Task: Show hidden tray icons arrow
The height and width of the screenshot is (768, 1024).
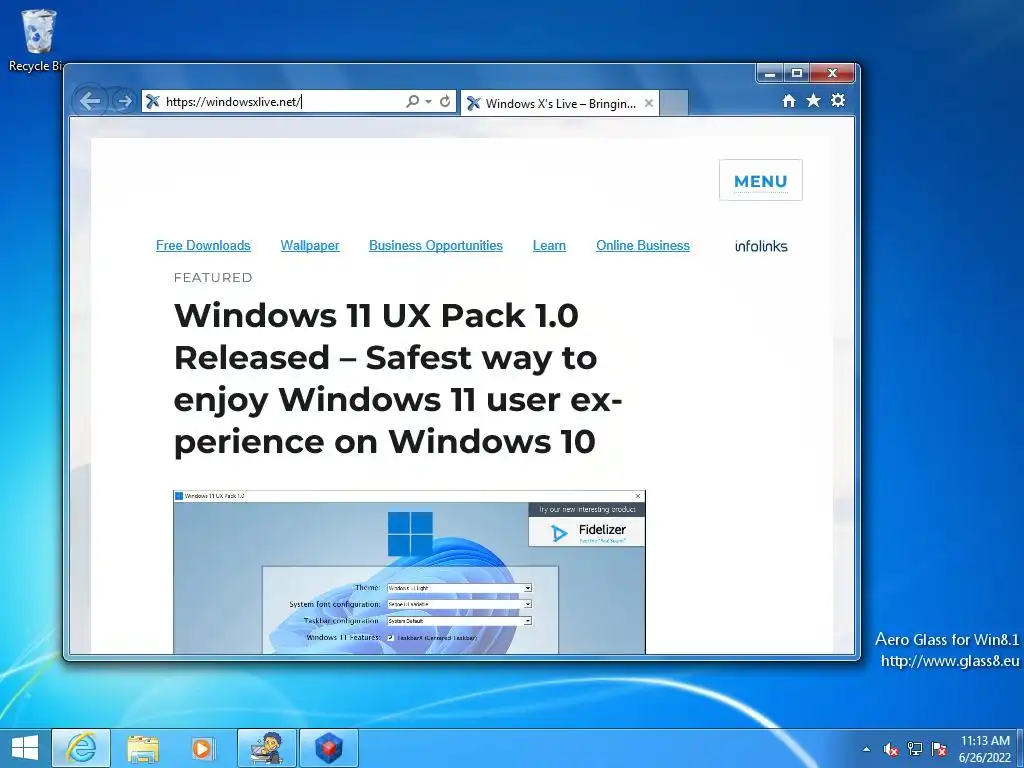Action: tap(866, 749)
